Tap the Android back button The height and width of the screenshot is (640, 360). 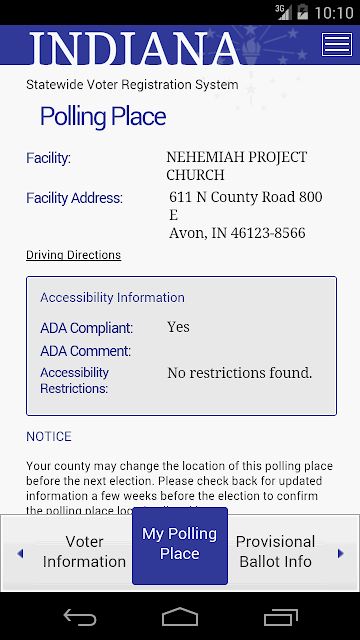(80, 618)
